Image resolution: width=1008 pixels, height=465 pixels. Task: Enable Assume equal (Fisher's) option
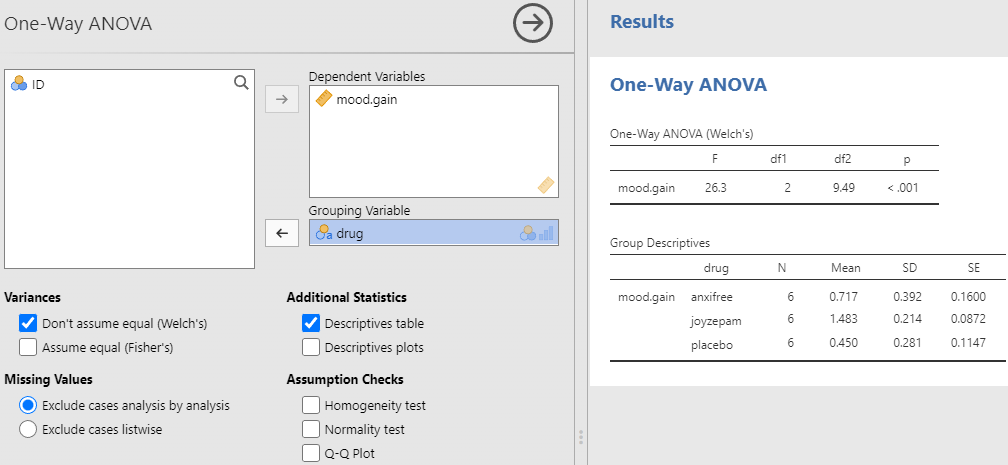click(28, 347)
